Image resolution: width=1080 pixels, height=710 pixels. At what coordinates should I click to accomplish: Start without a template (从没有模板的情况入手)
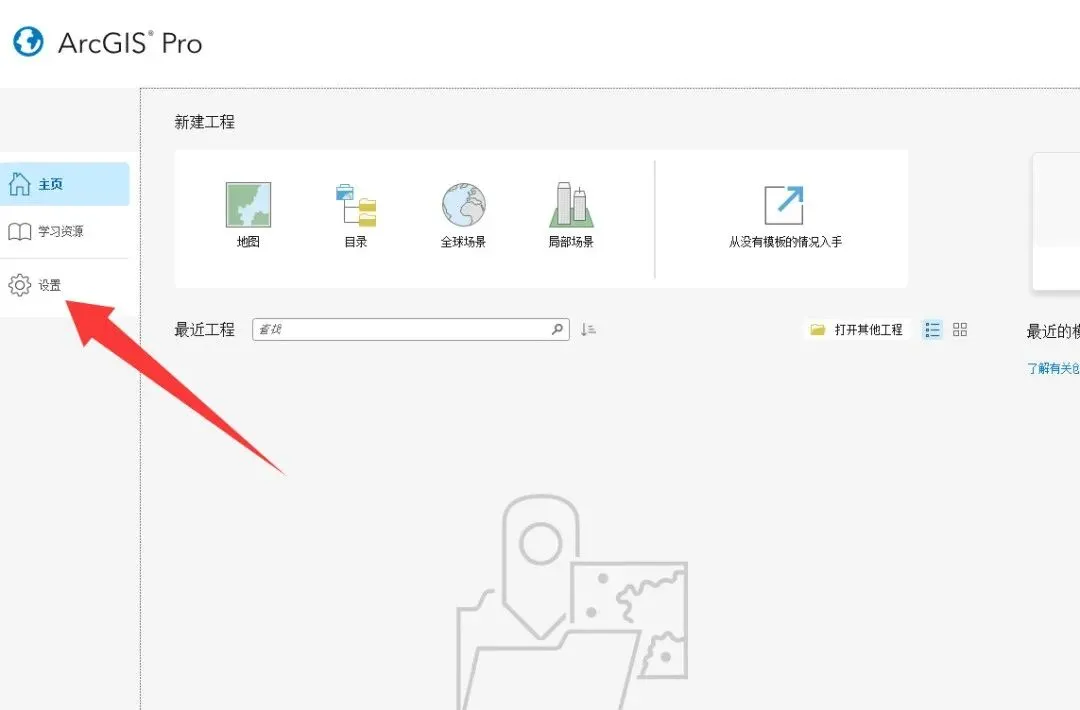click(785, 216)
